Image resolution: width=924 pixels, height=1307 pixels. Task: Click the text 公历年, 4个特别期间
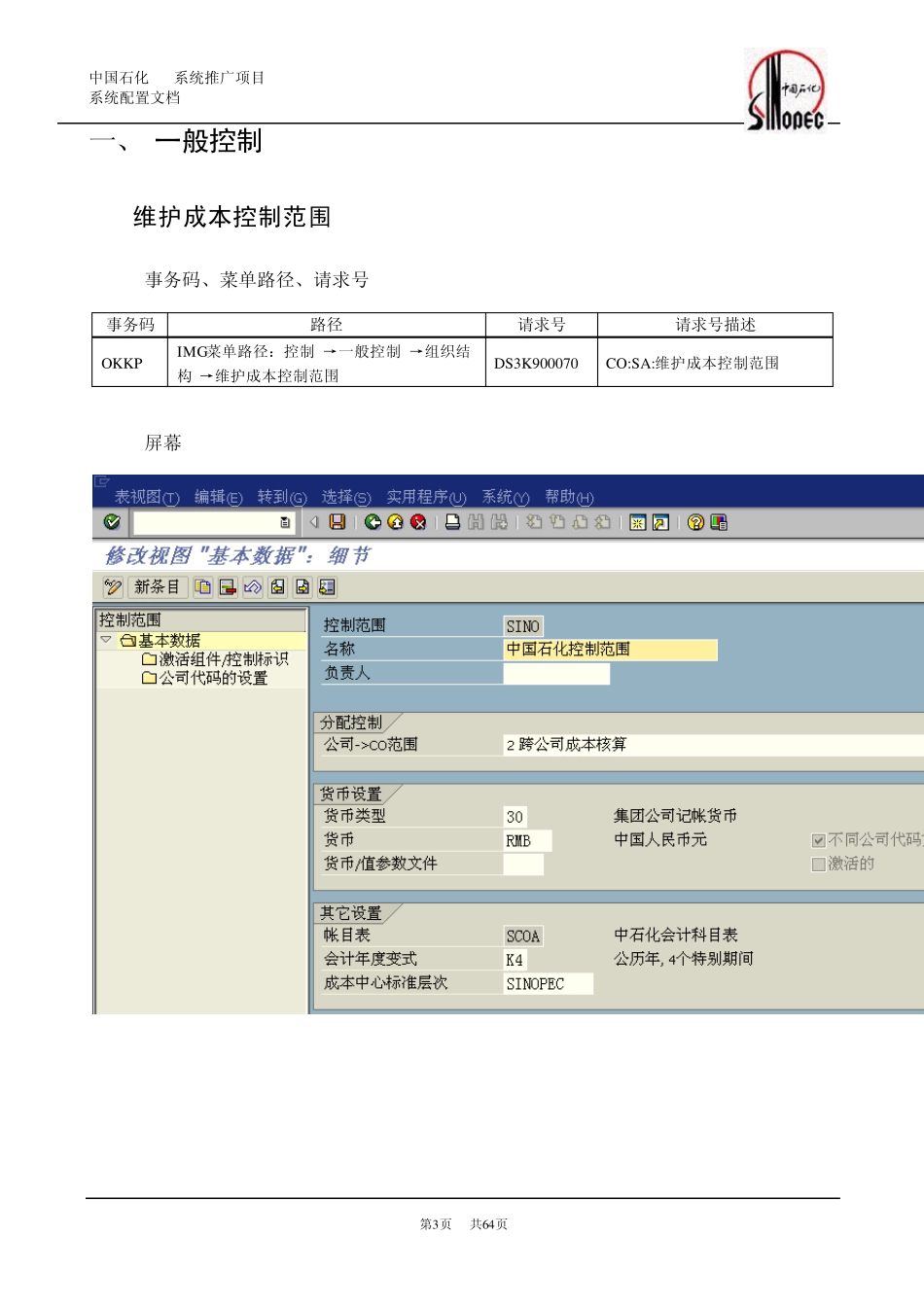point(683,959)
